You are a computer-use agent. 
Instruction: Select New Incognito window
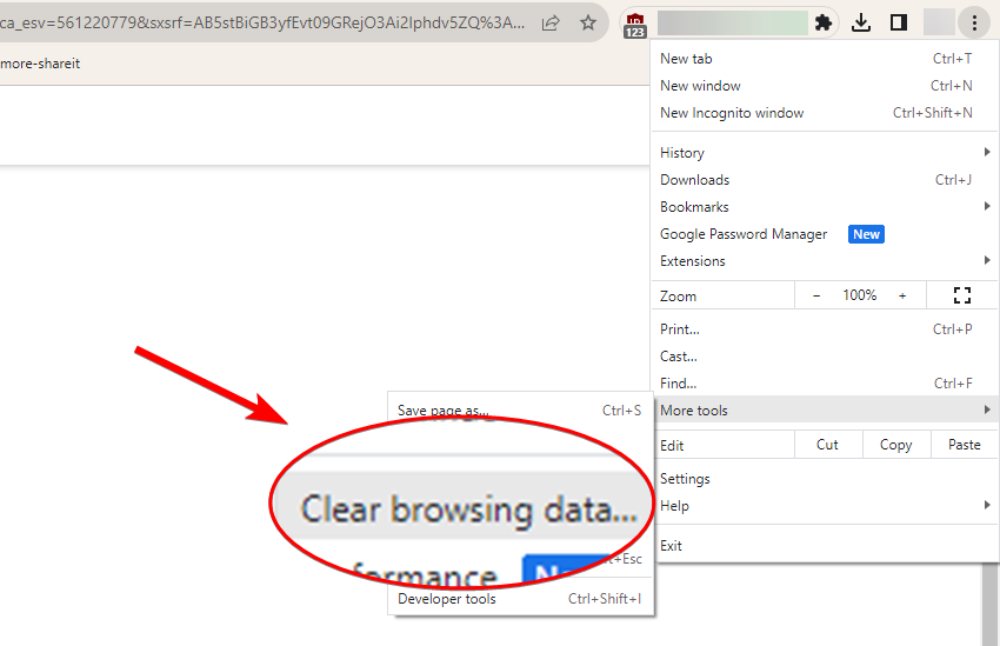(x=732, y=113)
